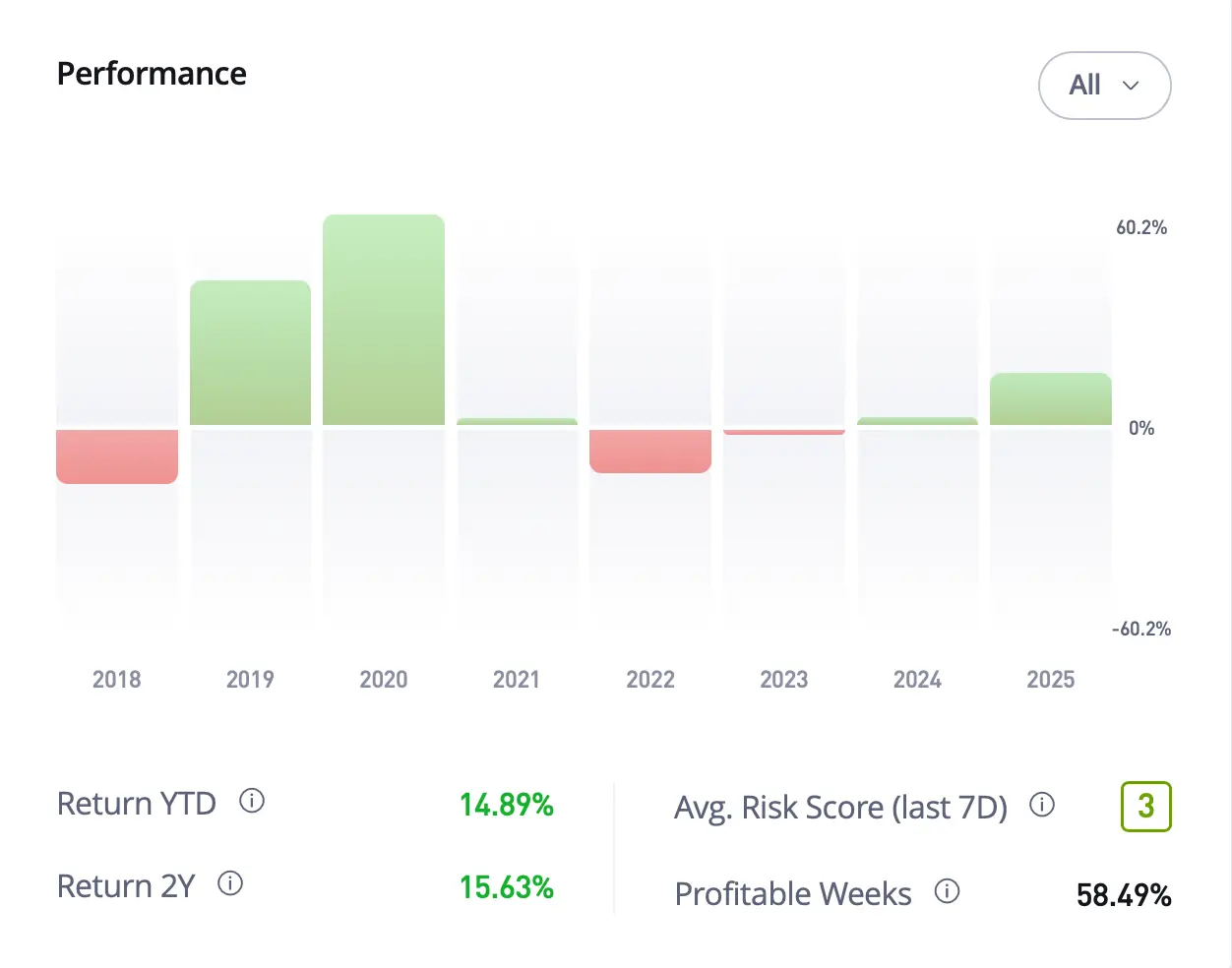Open the All time range dropdown
The image size is (1232, 968).
(1104, 86)
